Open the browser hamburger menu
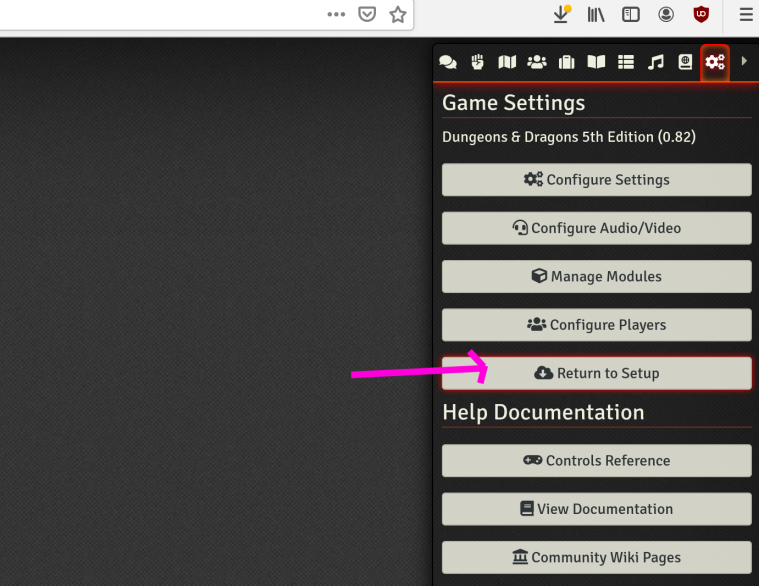This screenshot has width=759, height=586. (x=746, y=15)
